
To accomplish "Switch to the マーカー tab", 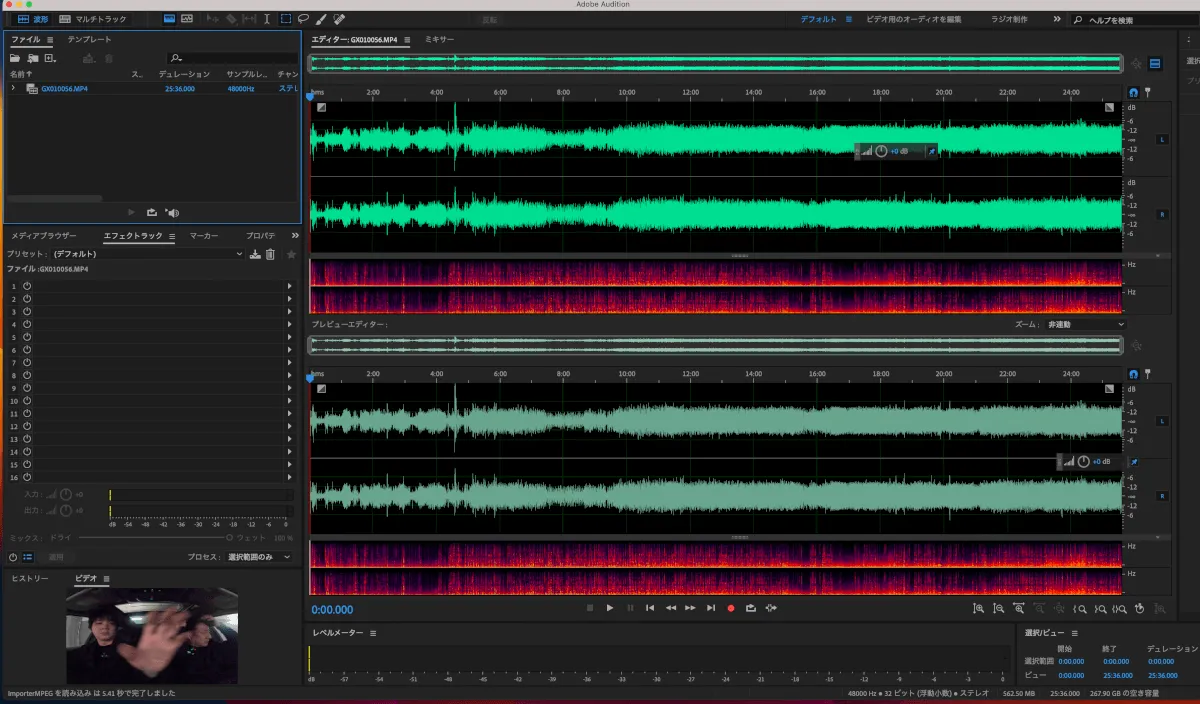I will (x=204, y=236).
